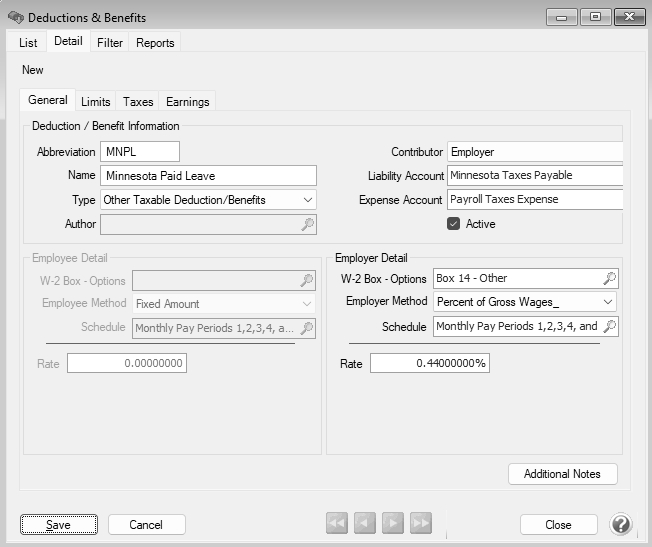
Task: Click the employer Rate input field
Action: 429,363
